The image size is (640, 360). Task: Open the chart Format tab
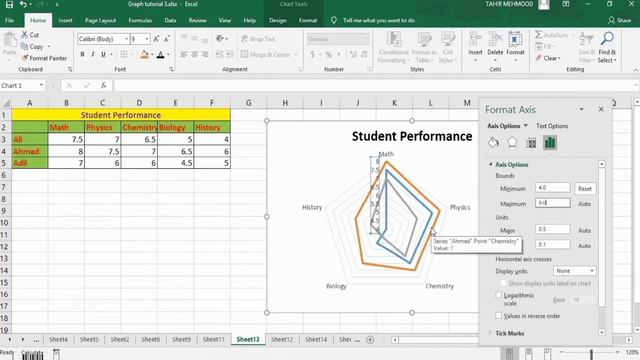tap(308, 20)
